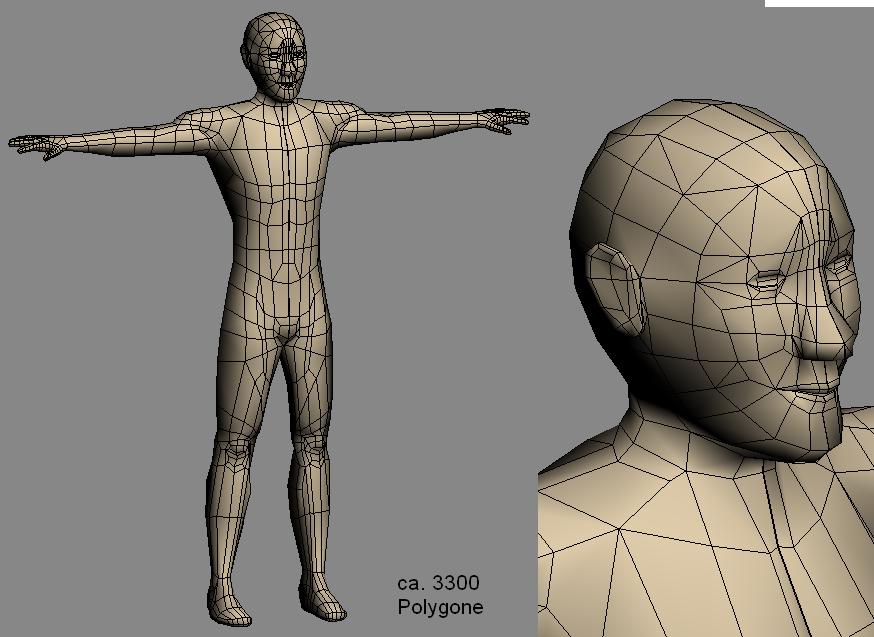Select the full-body model's head

point(275,56)
